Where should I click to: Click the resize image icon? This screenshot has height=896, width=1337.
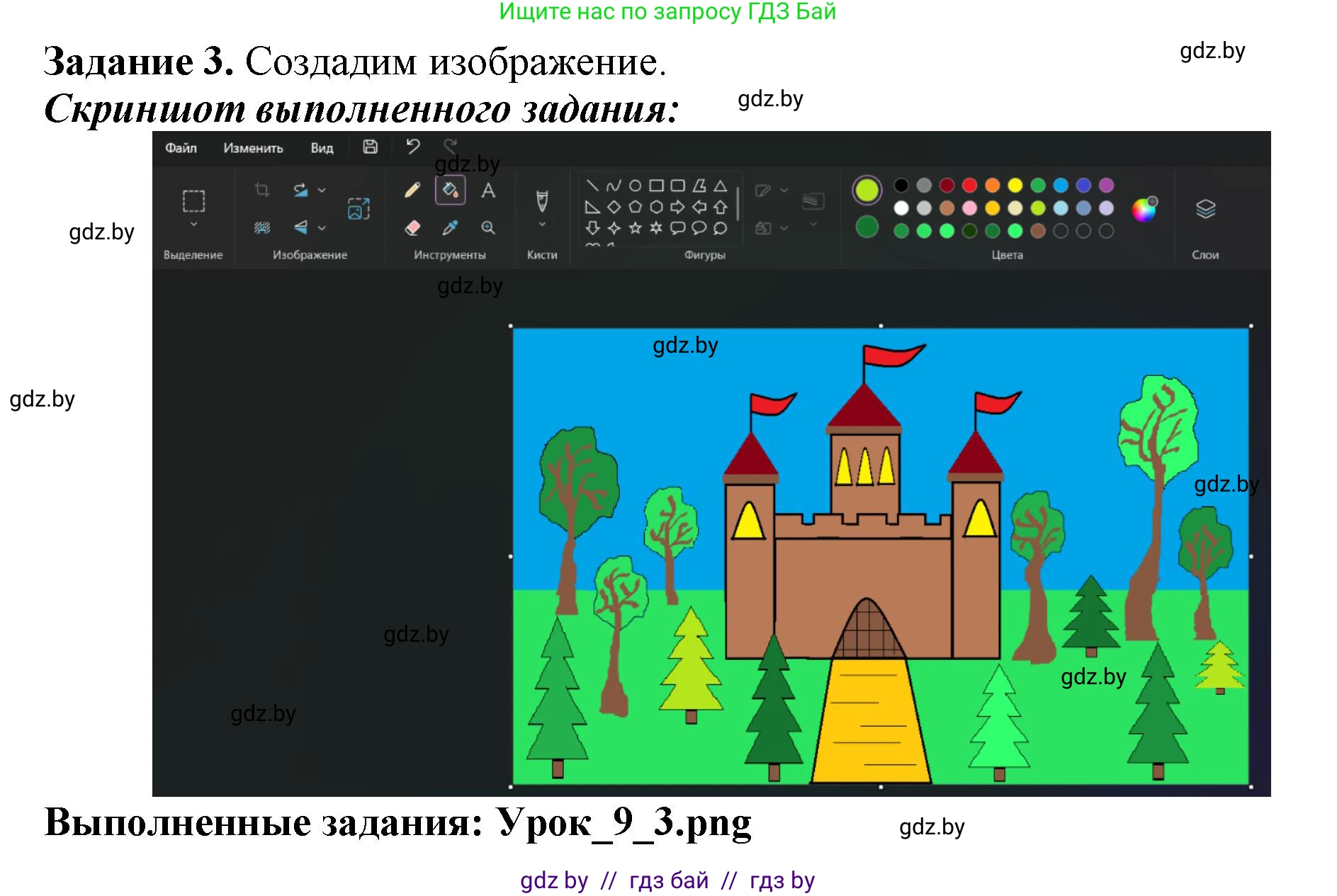coord(356,209)
